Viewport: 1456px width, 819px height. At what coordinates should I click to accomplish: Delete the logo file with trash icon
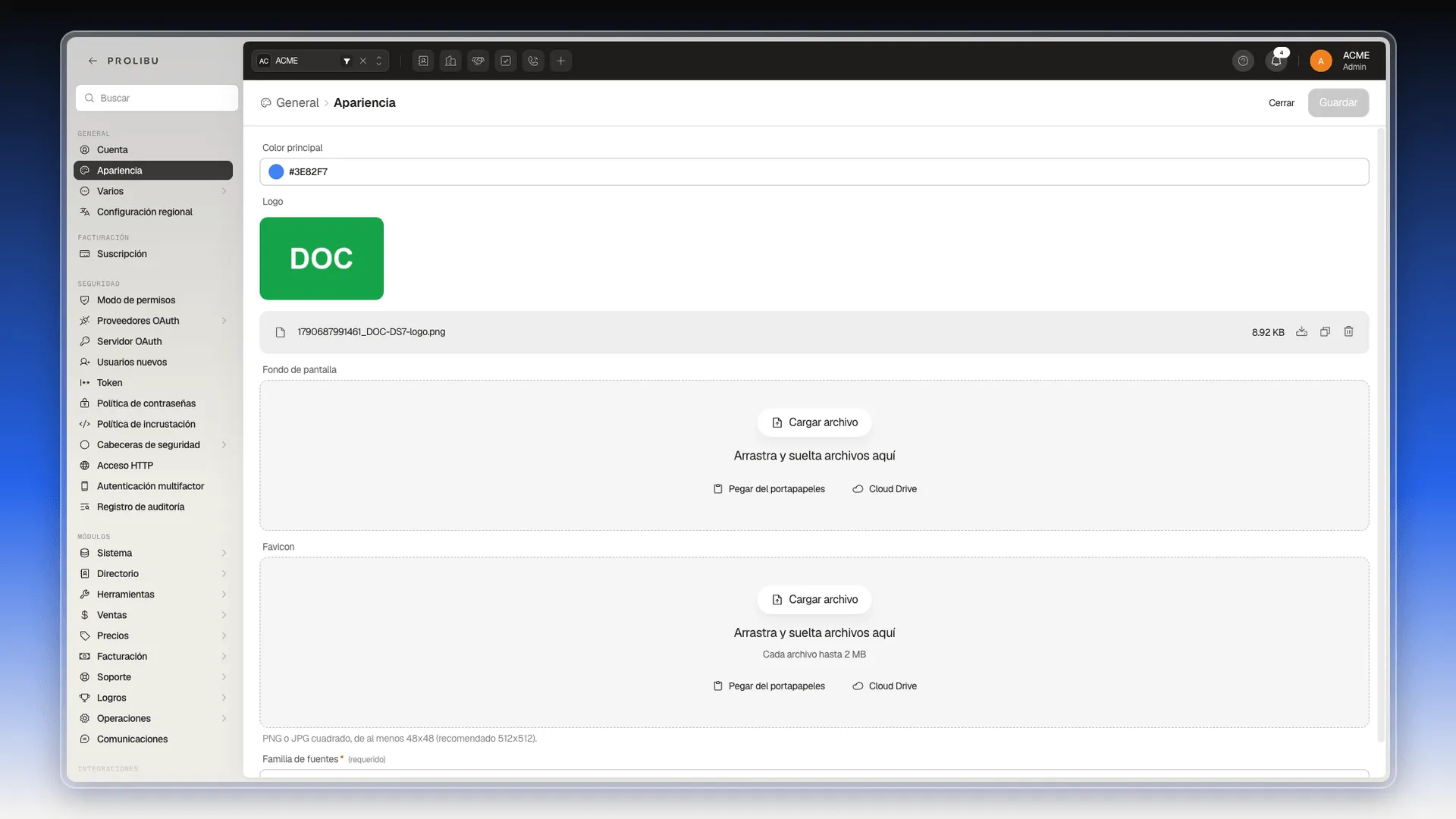point(1348,331)
